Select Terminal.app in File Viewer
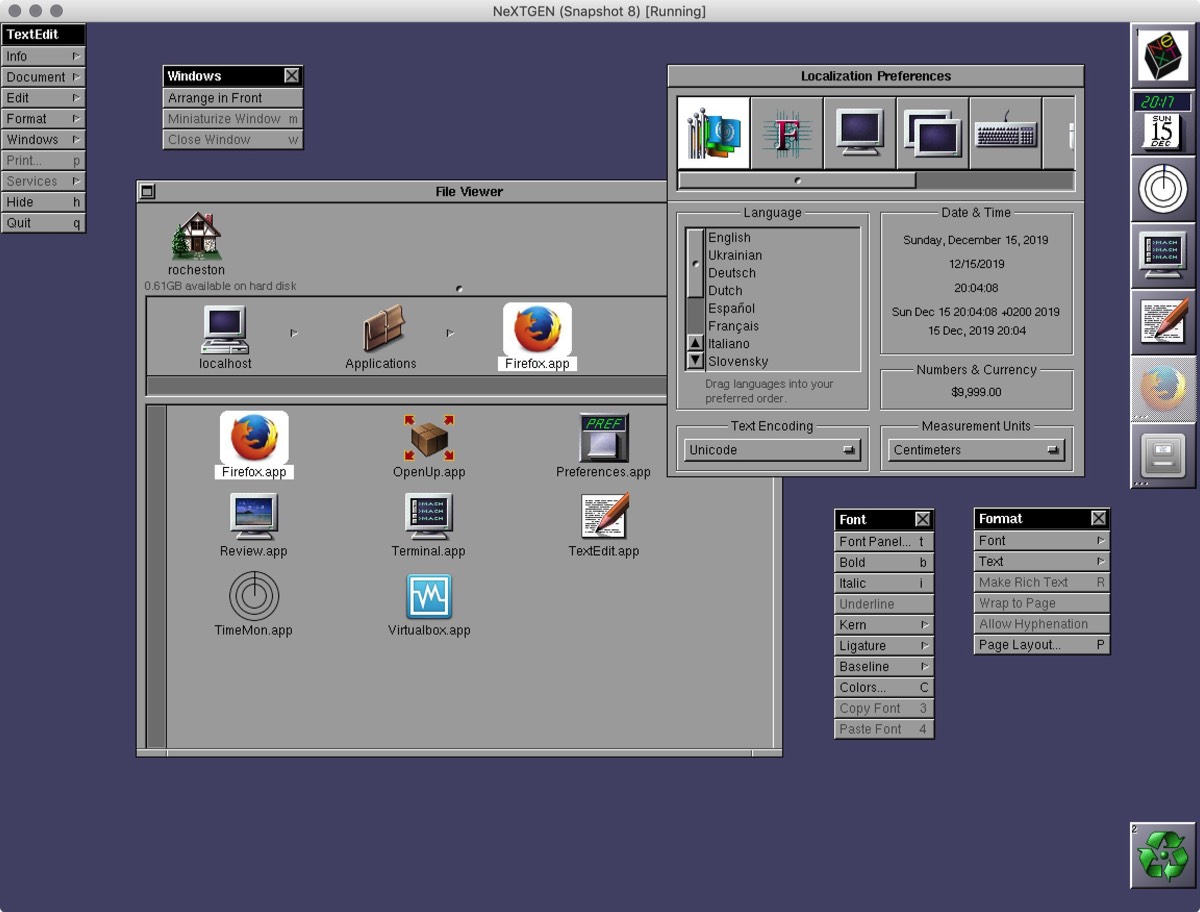Screen dimensions: 1200x912 [x=429, y=525]
